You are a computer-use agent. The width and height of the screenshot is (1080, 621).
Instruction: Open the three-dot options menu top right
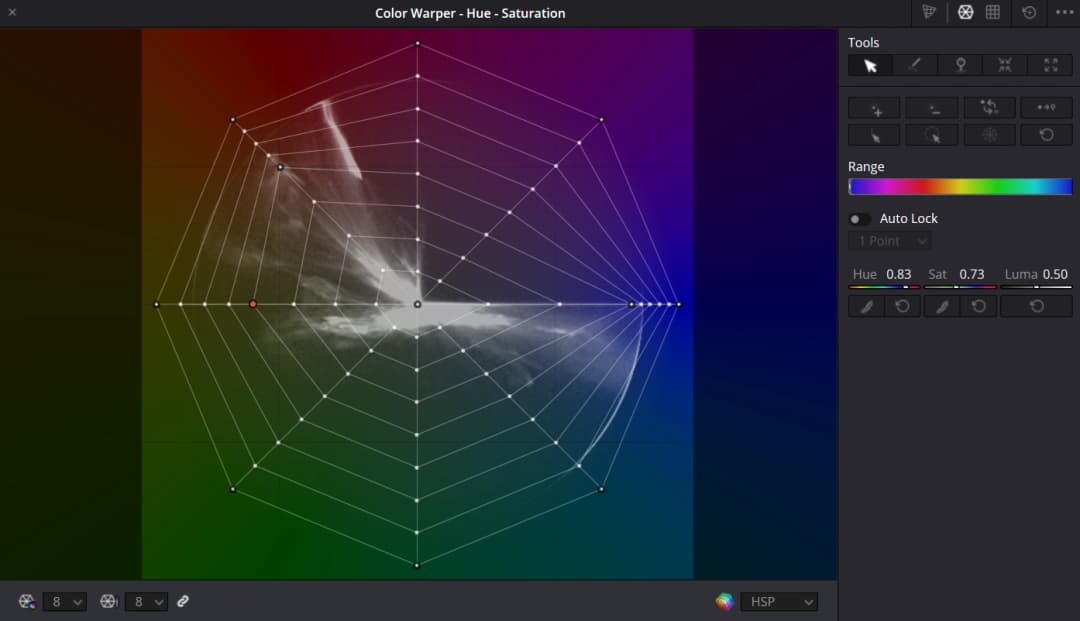(1065, 12)
